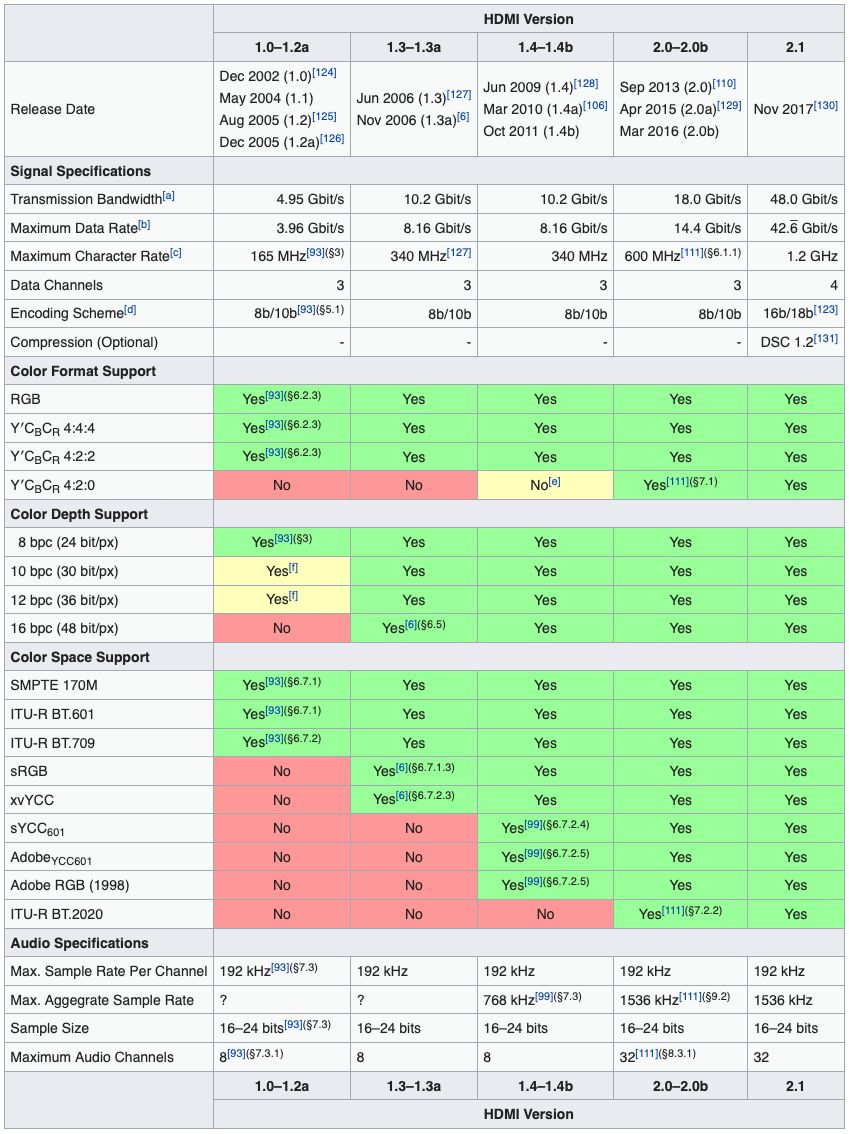Click citation 93 in Sample Size row
849x1134 pixels.
(x=293, y=1024)
